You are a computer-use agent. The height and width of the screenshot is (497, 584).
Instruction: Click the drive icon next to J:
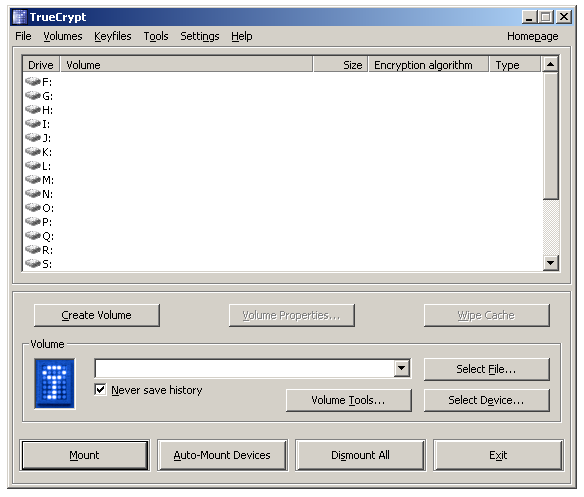33,138
